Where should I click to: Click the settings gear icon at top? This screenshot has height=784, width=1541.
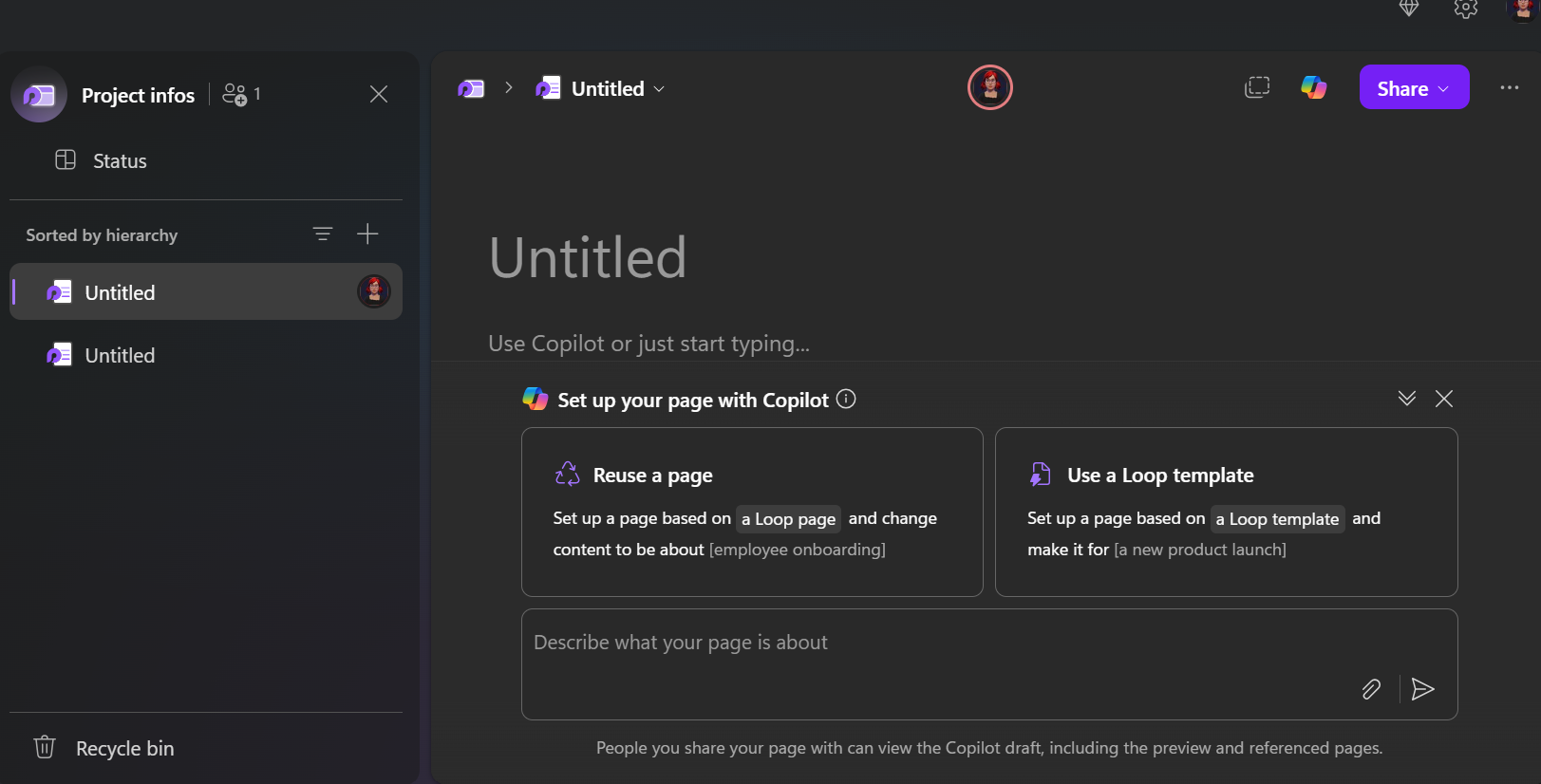click(x=1466, y=9)
